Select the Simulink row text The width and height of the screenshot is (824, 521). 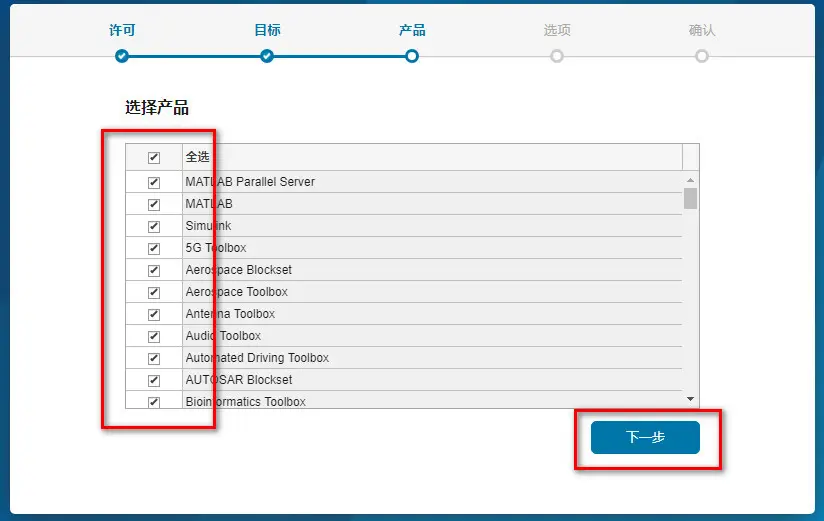pos(208,226)
